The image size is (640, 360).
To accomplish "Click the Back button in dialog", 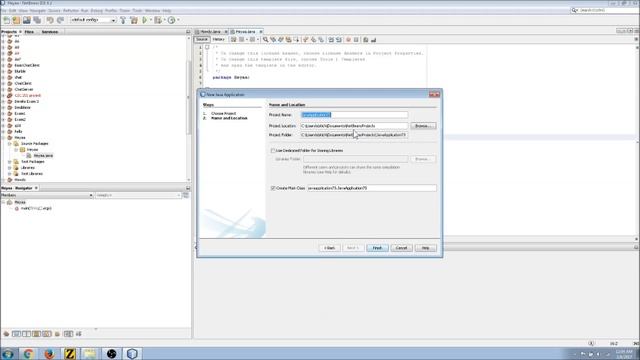I will point(329,248).
